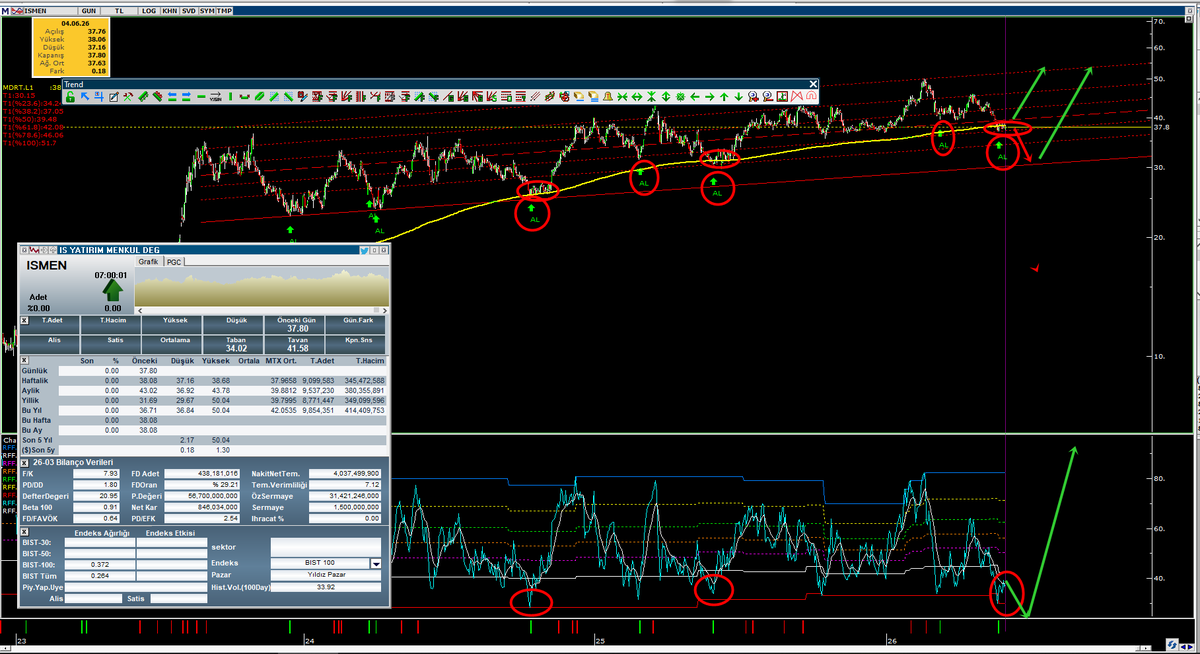This screenshot has width=1200, height=654.
Task: Toggle the LOG scale button
Action: pyautogui.click(x=149, y=11)
